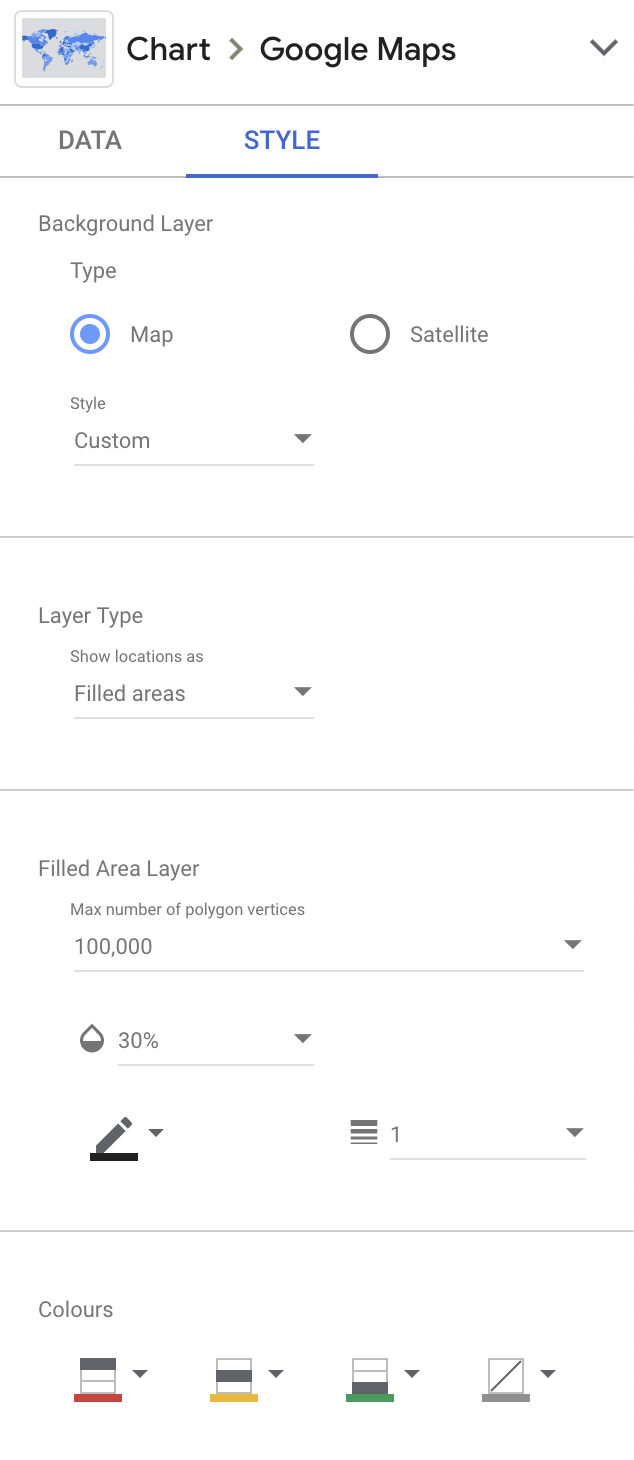Click the opacity droplet icon
Viewport: 634px width, 1460px height.
(92, 1039)
